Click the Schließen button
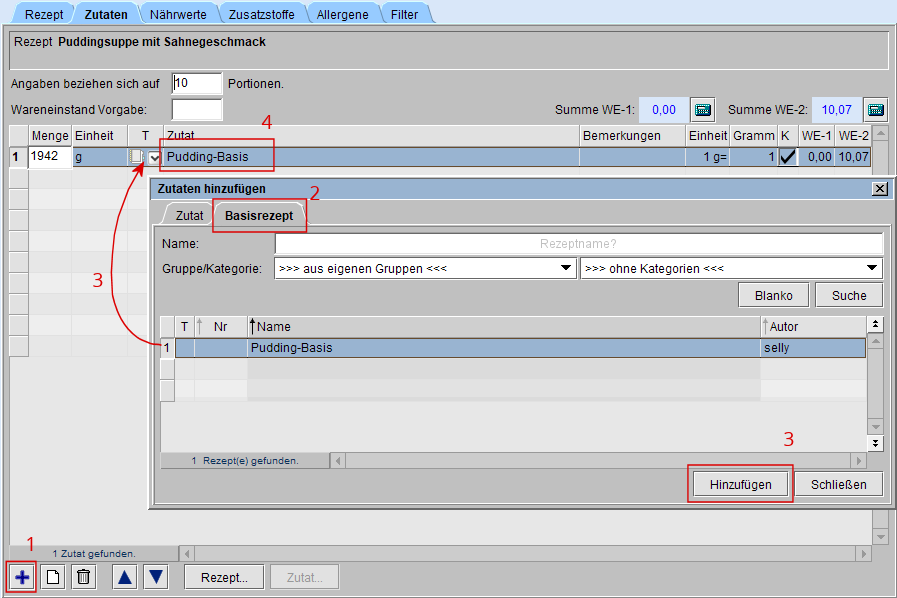Screen dimensions: 897x598 839,485
